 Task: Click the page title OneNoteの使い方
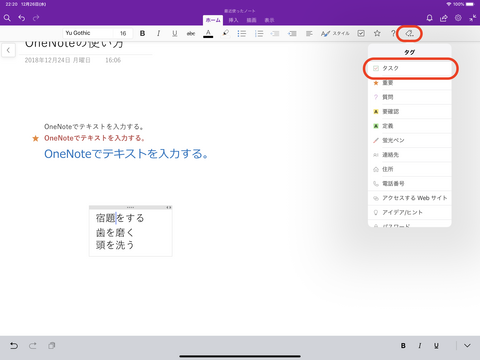tap(74, 45)
